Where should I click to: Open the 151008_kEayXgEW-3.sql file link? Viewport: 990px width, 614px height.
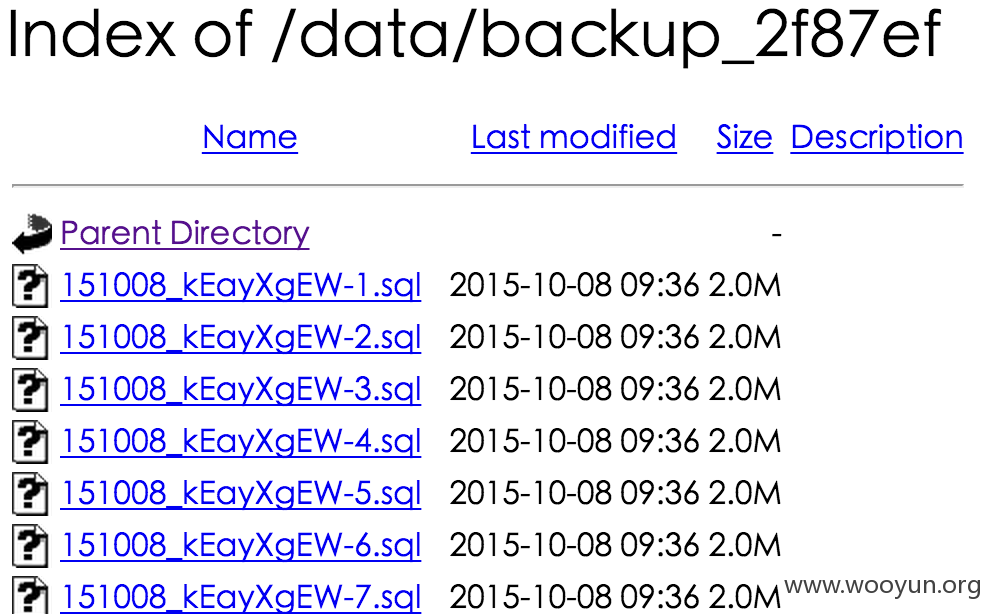click(x=241, y=390)
